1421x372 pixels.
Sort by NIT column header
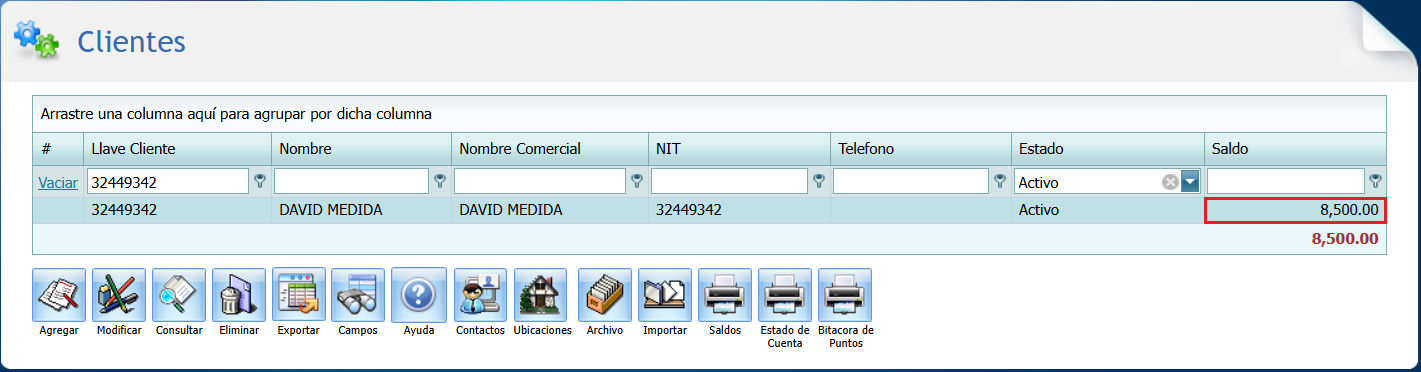tap(739, 148)
